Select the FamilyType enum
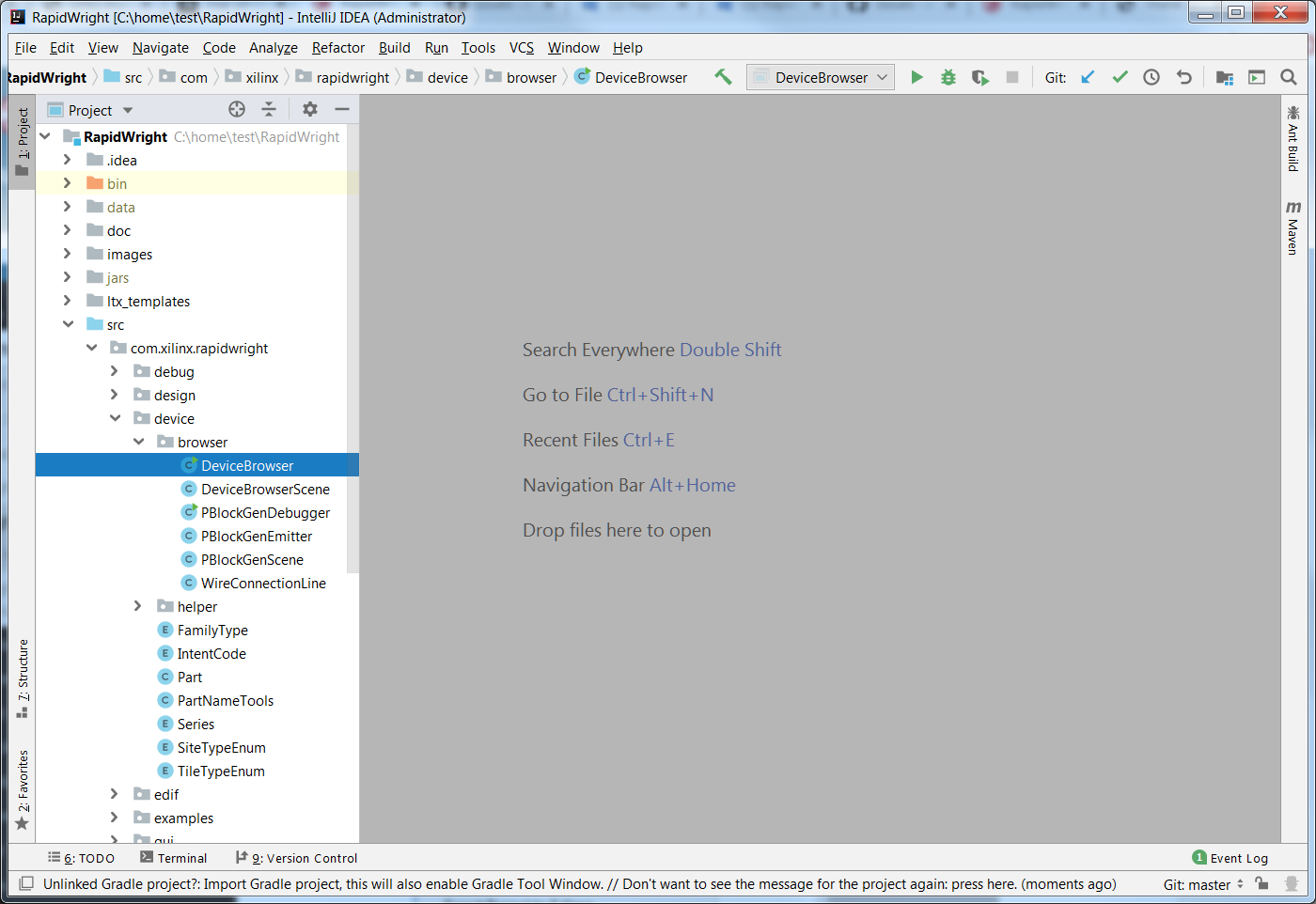Viewport: 1316px width, 904px height. [212, 630]
